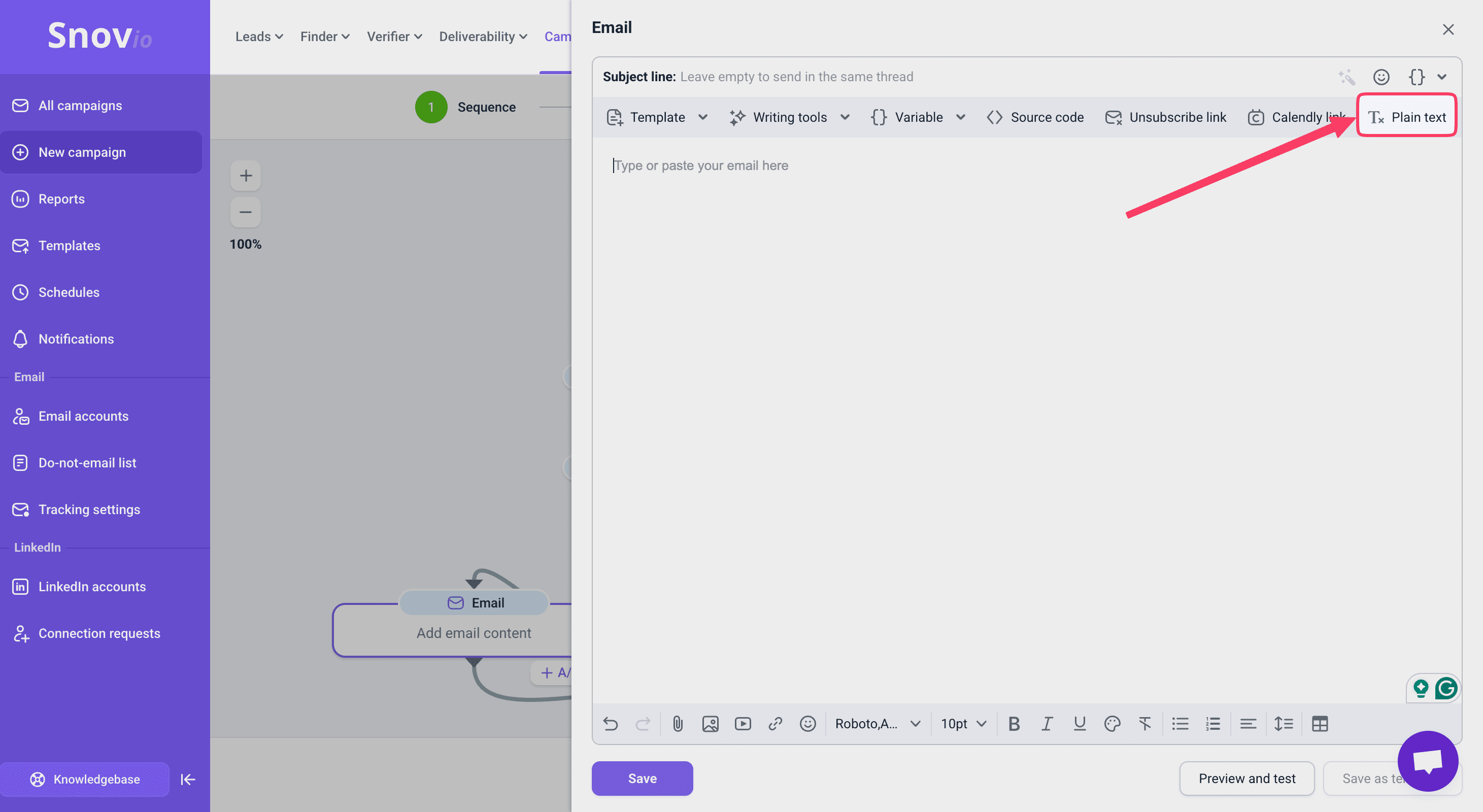Toggle bold formatting
Screen dimensions: 1483x812
pos(1014,723)
